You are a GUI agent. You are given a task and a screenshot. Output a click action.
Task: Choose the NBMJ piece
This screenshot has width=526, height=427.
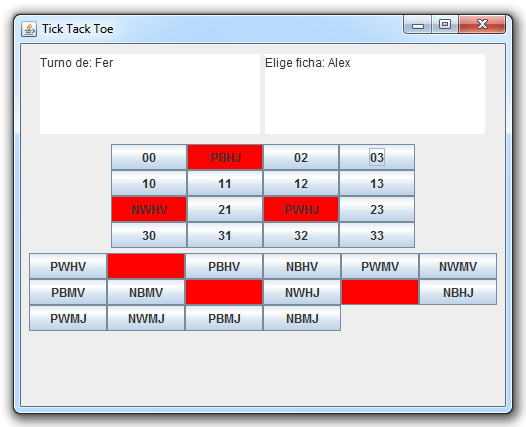click(302, 318)
